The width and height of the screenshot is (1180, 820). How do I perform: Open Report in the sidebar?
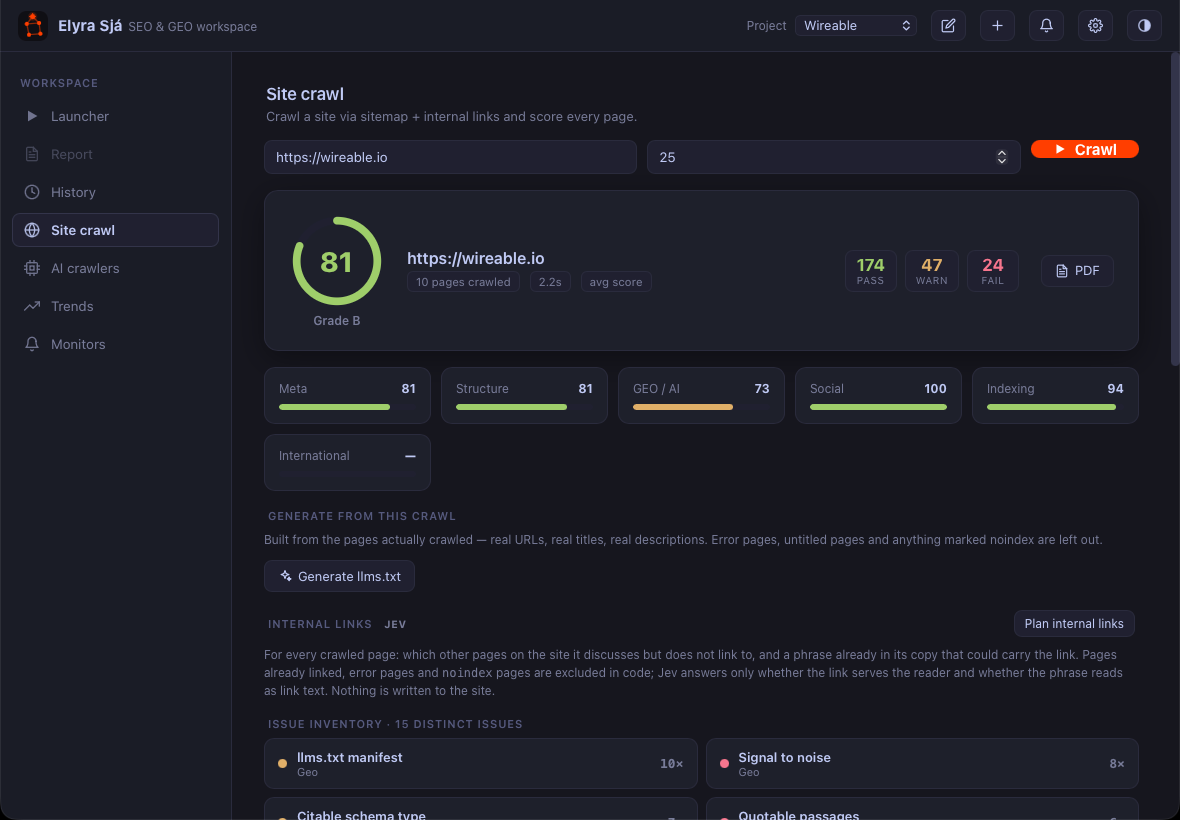tap(115, 154)
